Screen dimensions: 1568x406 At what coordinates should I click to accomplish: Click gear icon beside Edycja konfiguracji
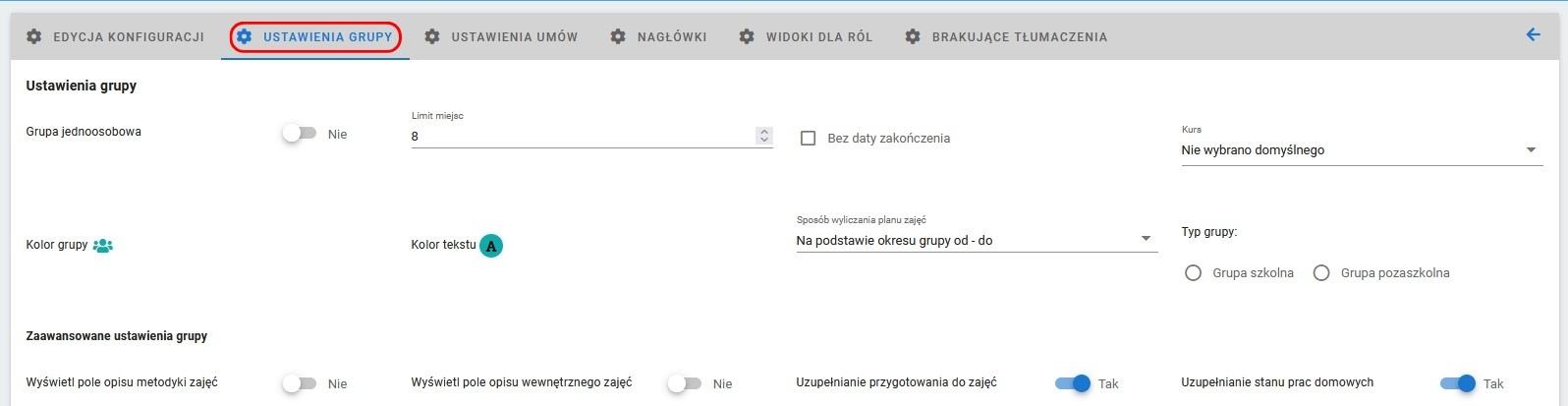click(34, 36)
